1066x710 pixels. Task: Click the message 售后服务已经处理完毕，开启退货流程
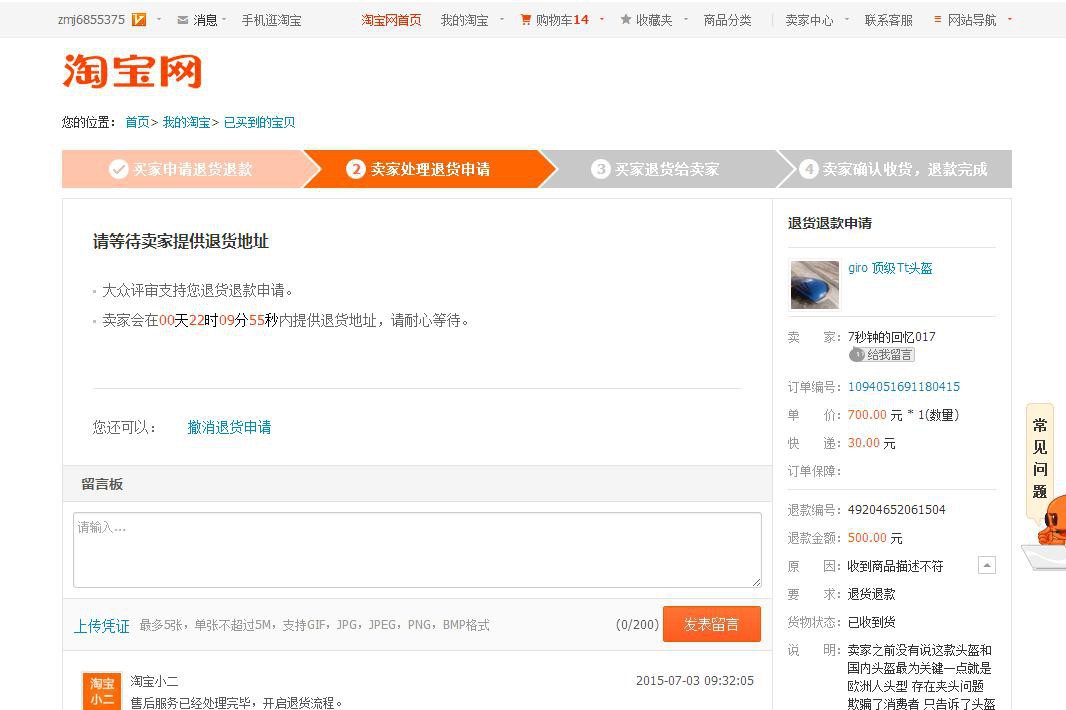coord(237,703)
